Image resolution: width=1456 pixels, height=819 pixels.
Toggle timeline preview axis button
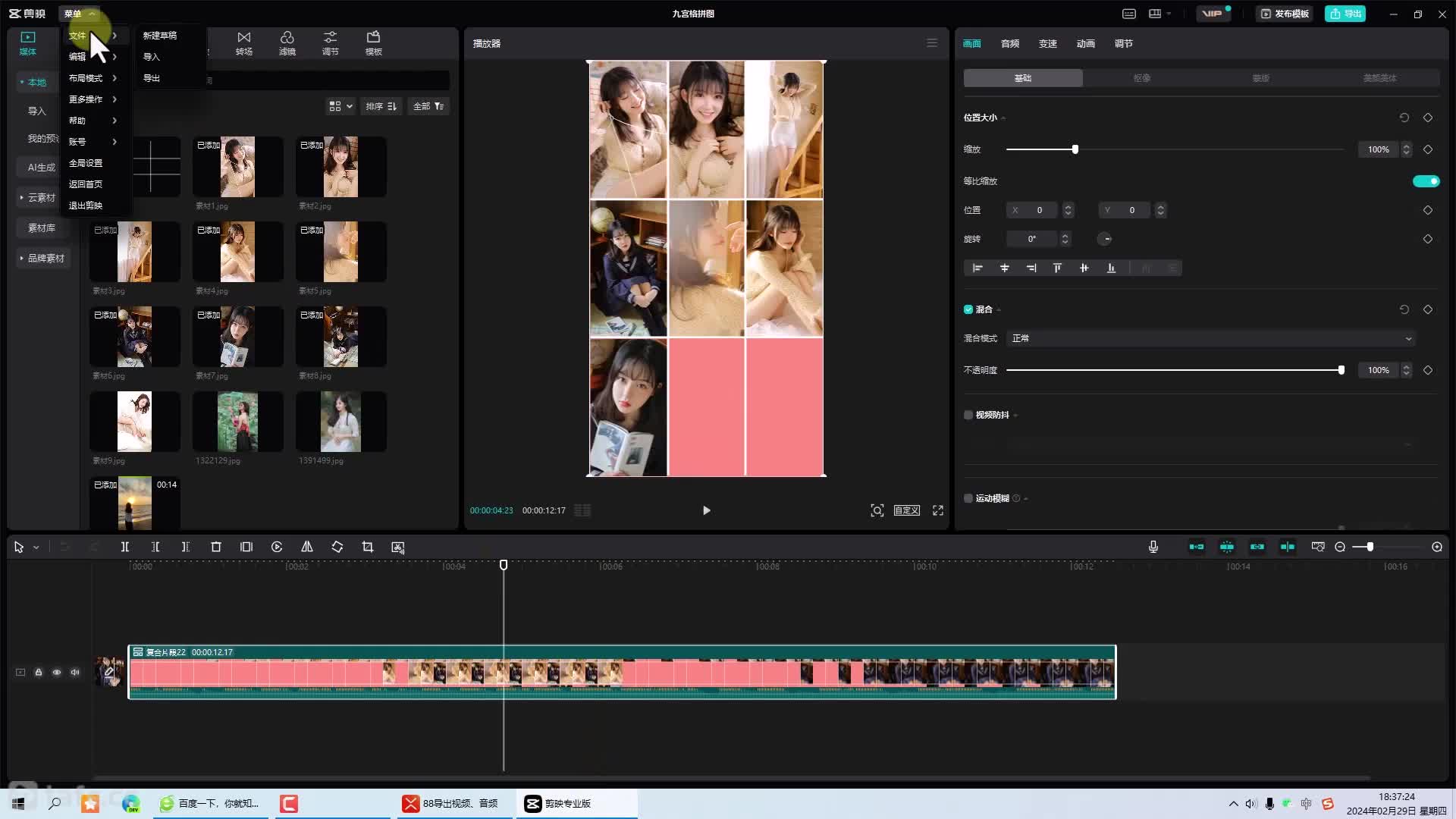coord(1288,547)
